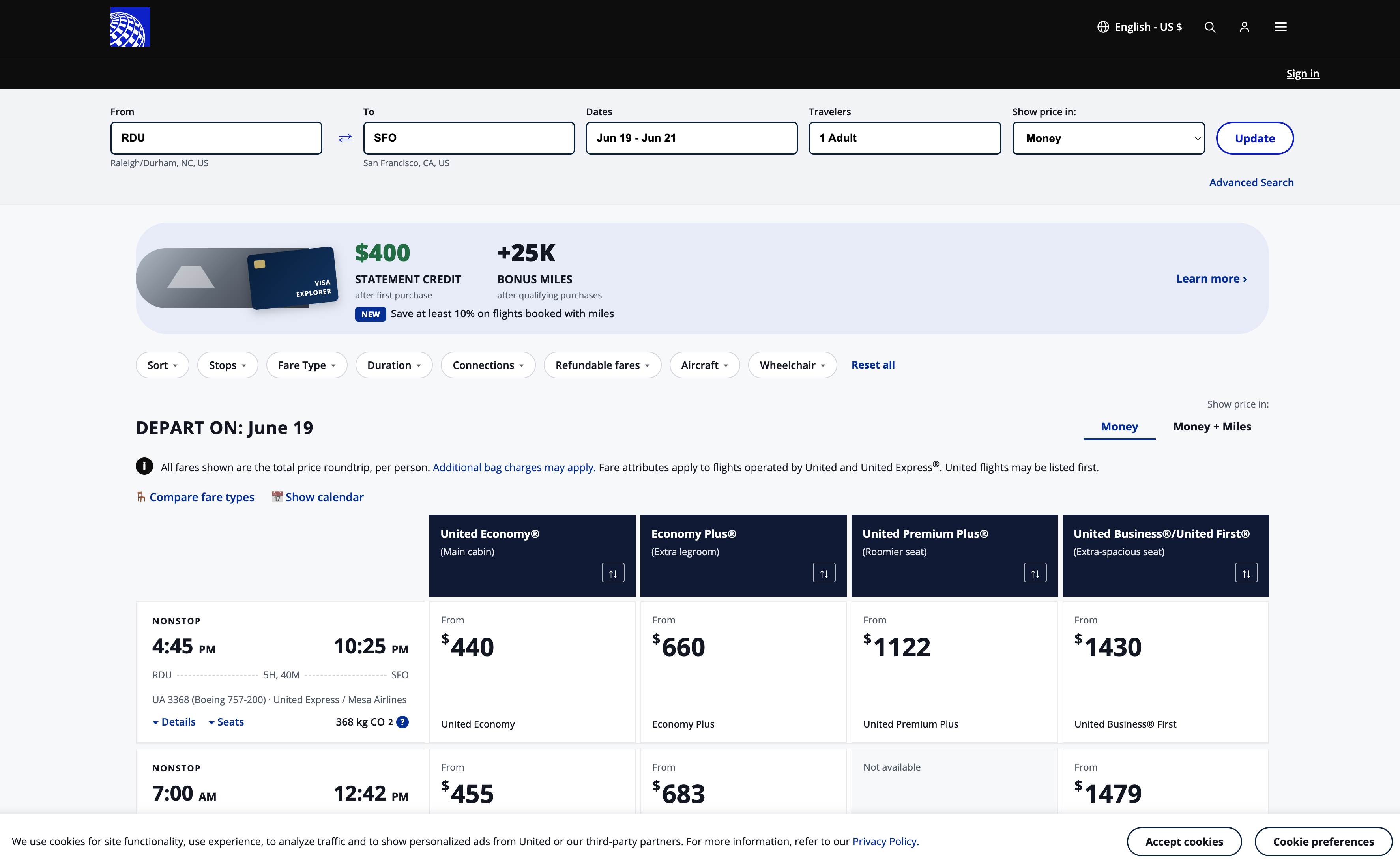Viewport: 1400px width, 861px height.
Task: Click UA 3368 (Boeing 757-200) flight text
Action: pyautogui.click(x=209, y=700)
